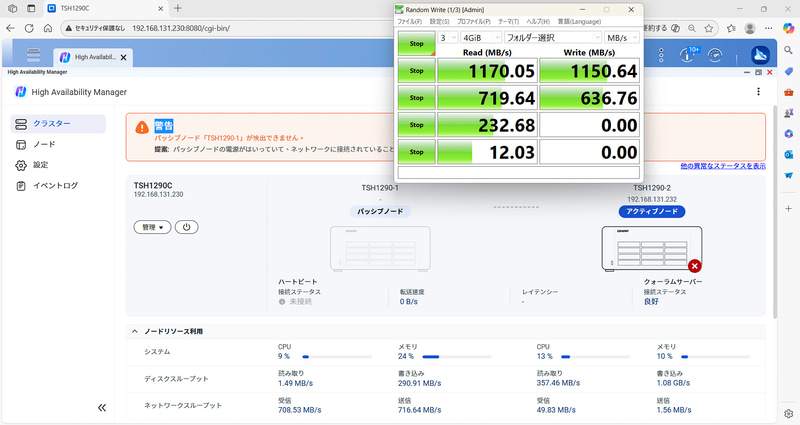Click the red error badge on TSH1290-2
The height and width of the screenshot is (425, 800).
click(x=694, y=266)
